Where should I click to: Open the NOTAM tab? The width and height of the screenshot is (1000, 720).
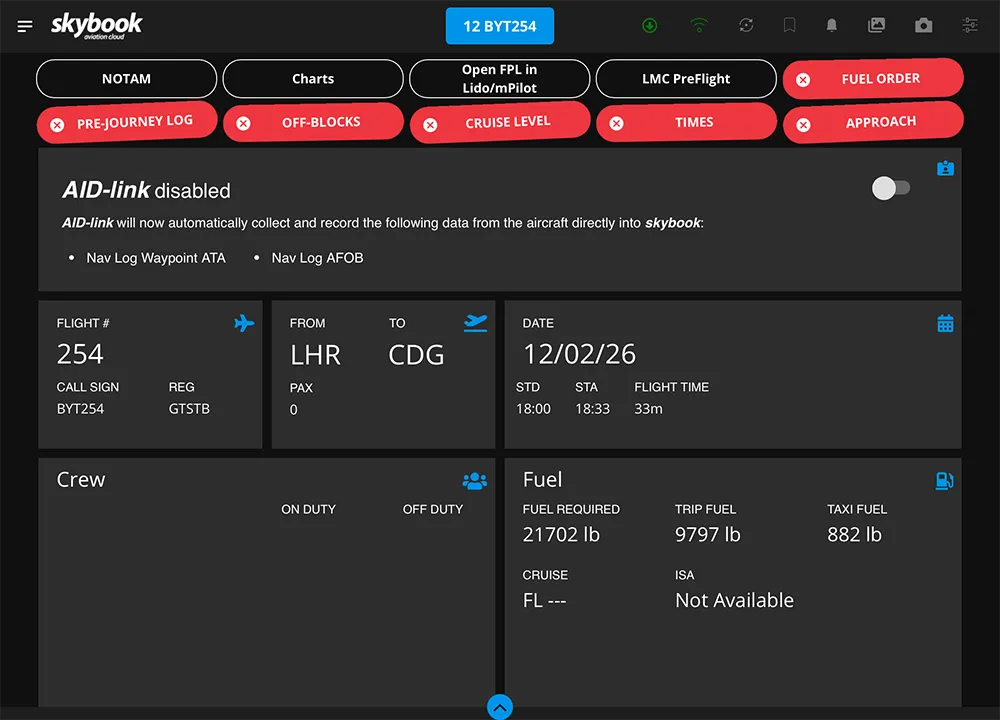[126, 79]
